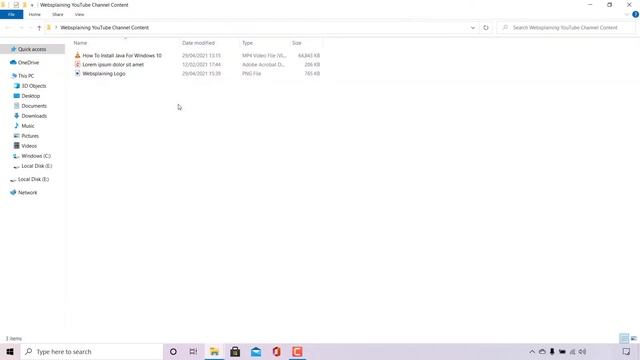This screenshot has width=640, height=360.
Task: Click the network status tray icon
Action: pyautogui.click(x=572, y=351)
